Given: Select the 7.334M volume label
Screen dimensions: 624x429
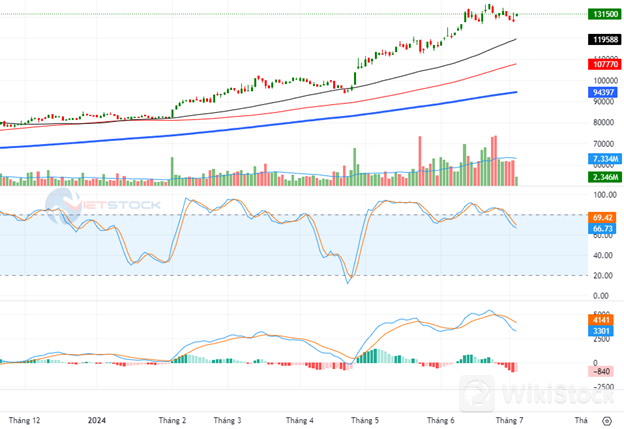Looking at the screenshot, I should tap(603, 159).
